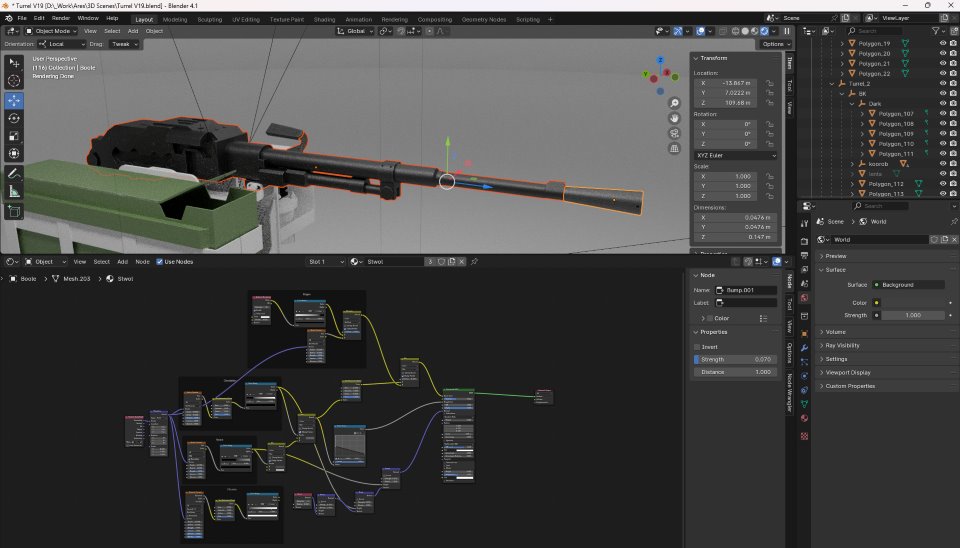The height and width of the screenshot is (548, 960).
Task: Pause viewport render with pause icon
Action: click(x=787, y=31)
